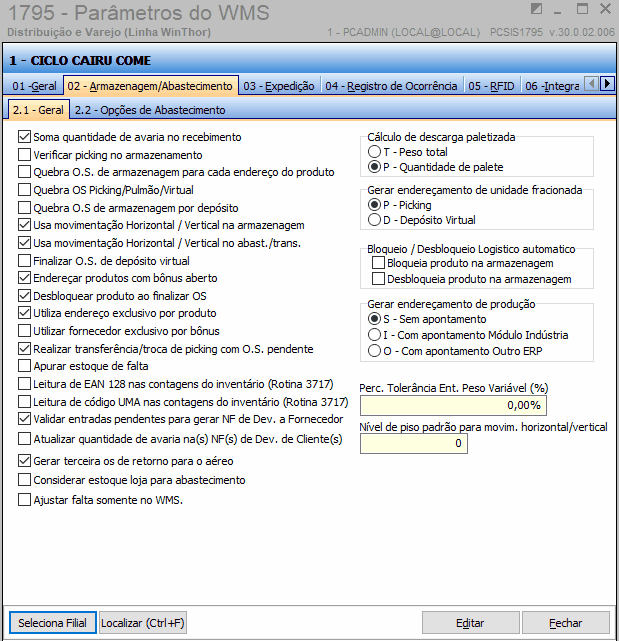The image size is (619, 641).
Task: Click the window resize icon beside minimize
Action: [x=536, y=9]
